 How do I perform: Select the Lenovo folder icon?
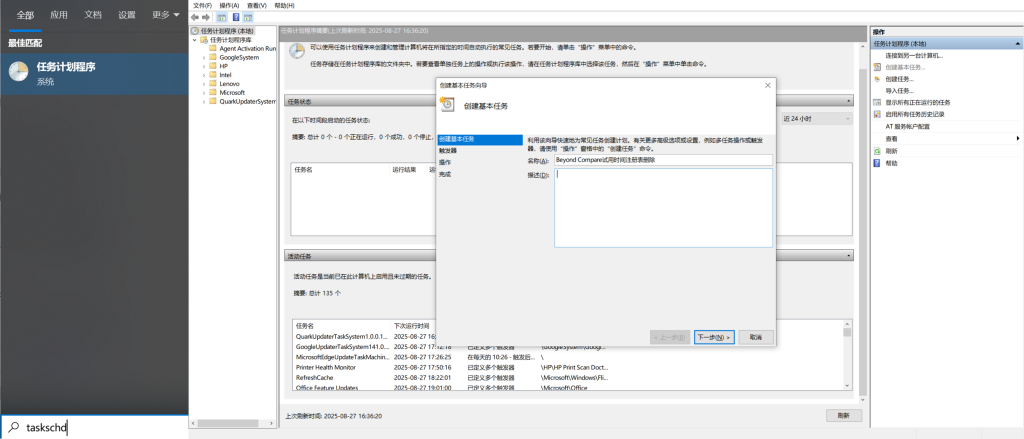pos(213,84)
